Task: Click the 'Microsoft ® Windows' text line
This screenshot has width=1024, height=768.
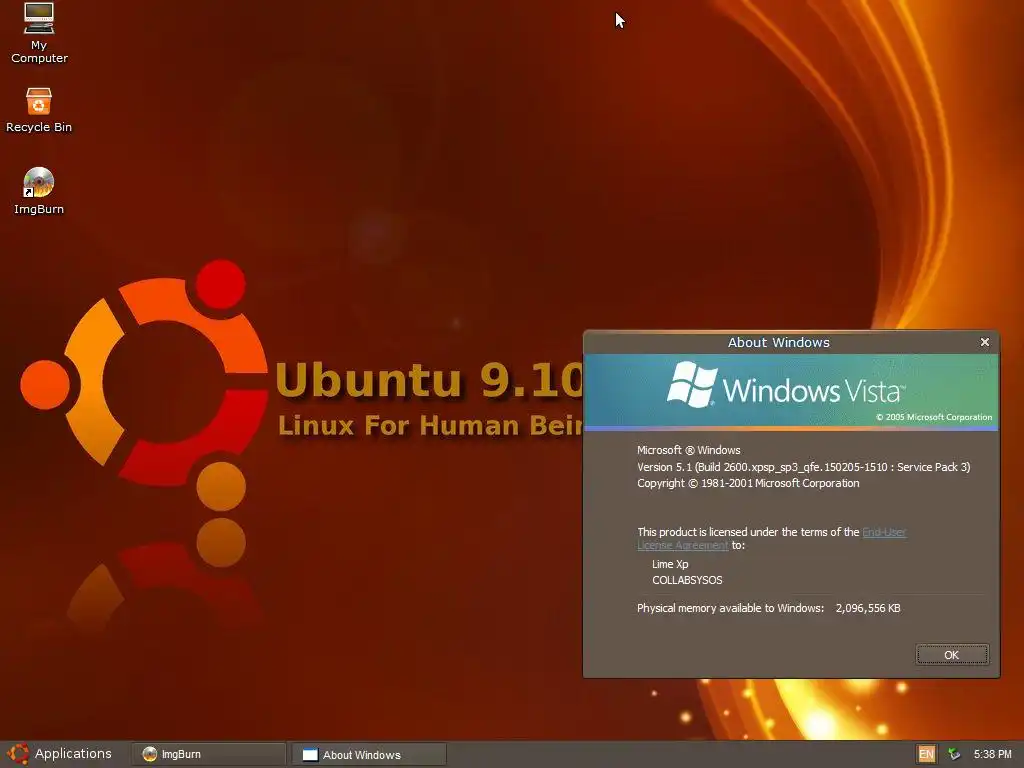Action: (688, 450)
